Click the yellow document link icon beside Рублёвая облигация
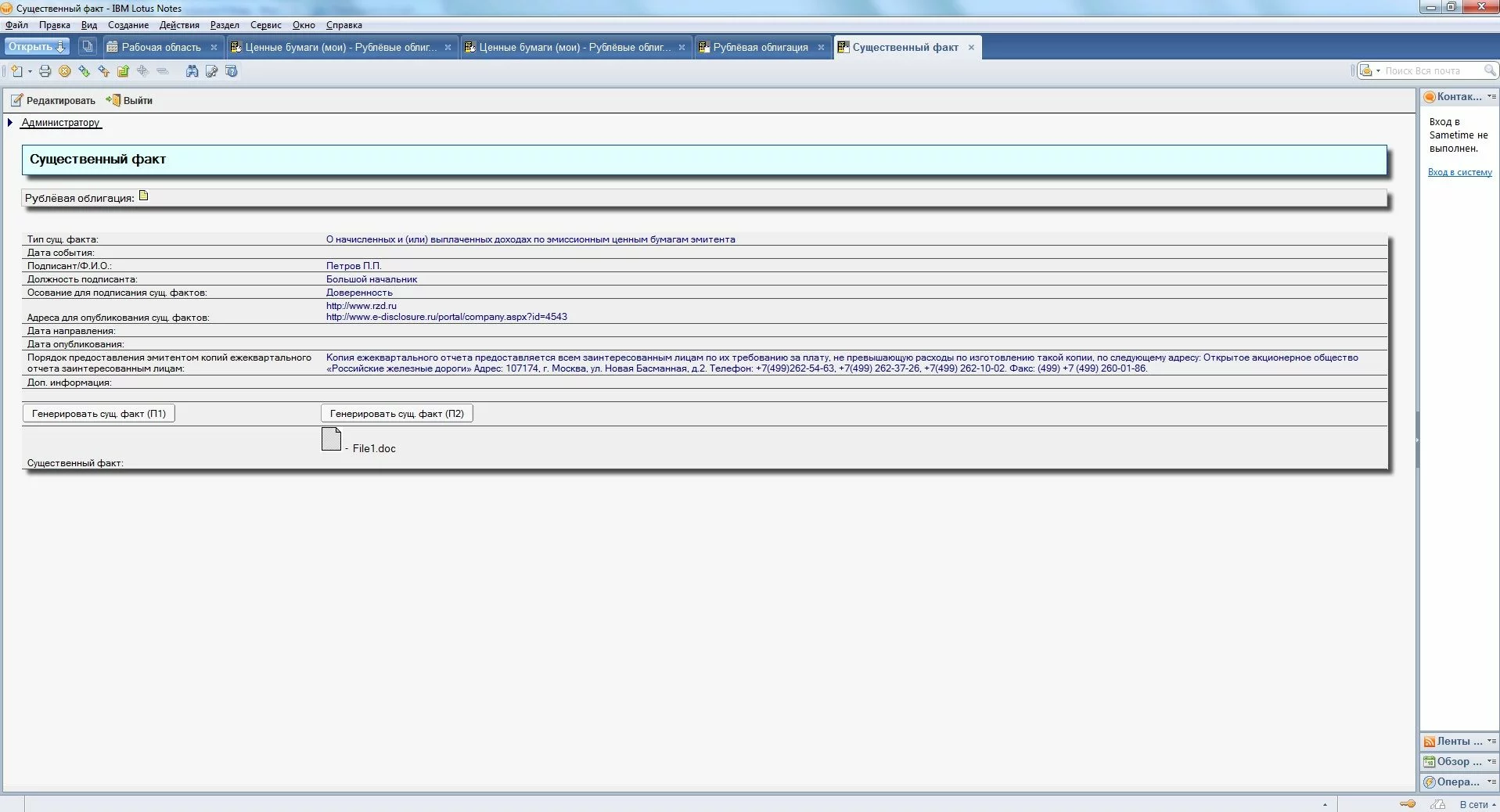This screenshot has width=1500, height=812. click(x=144, y=196)
